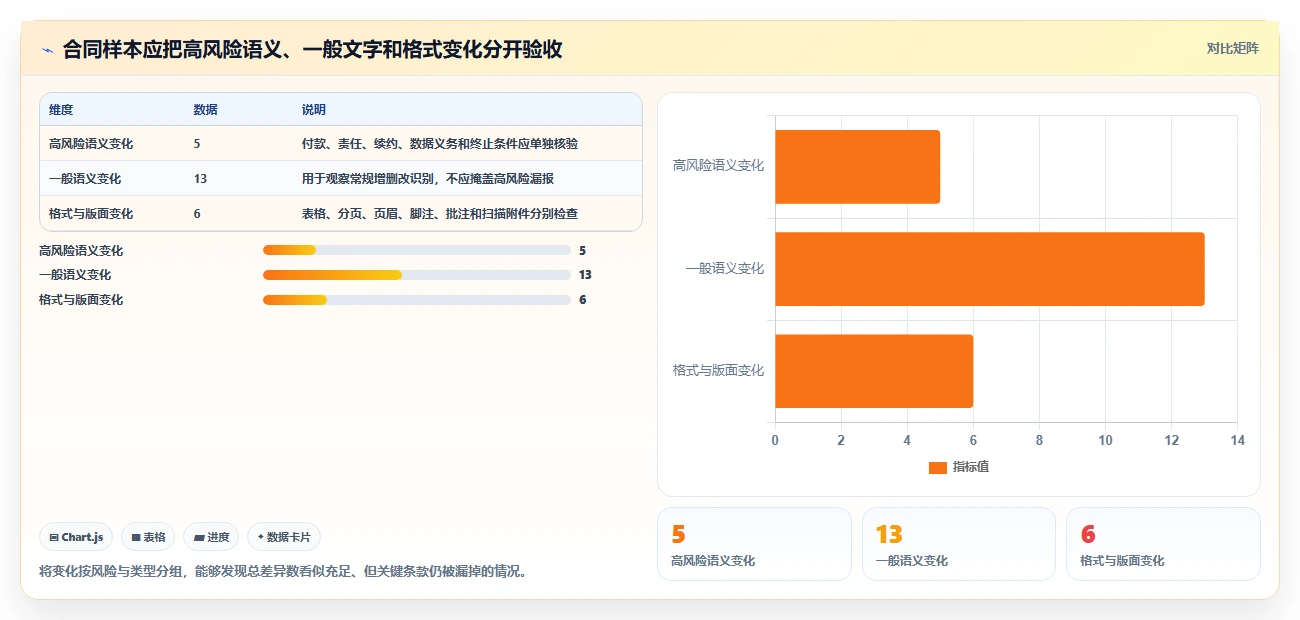Select the Chart.js tag chip
This screenshot has width=1300, height=620.
77,537
